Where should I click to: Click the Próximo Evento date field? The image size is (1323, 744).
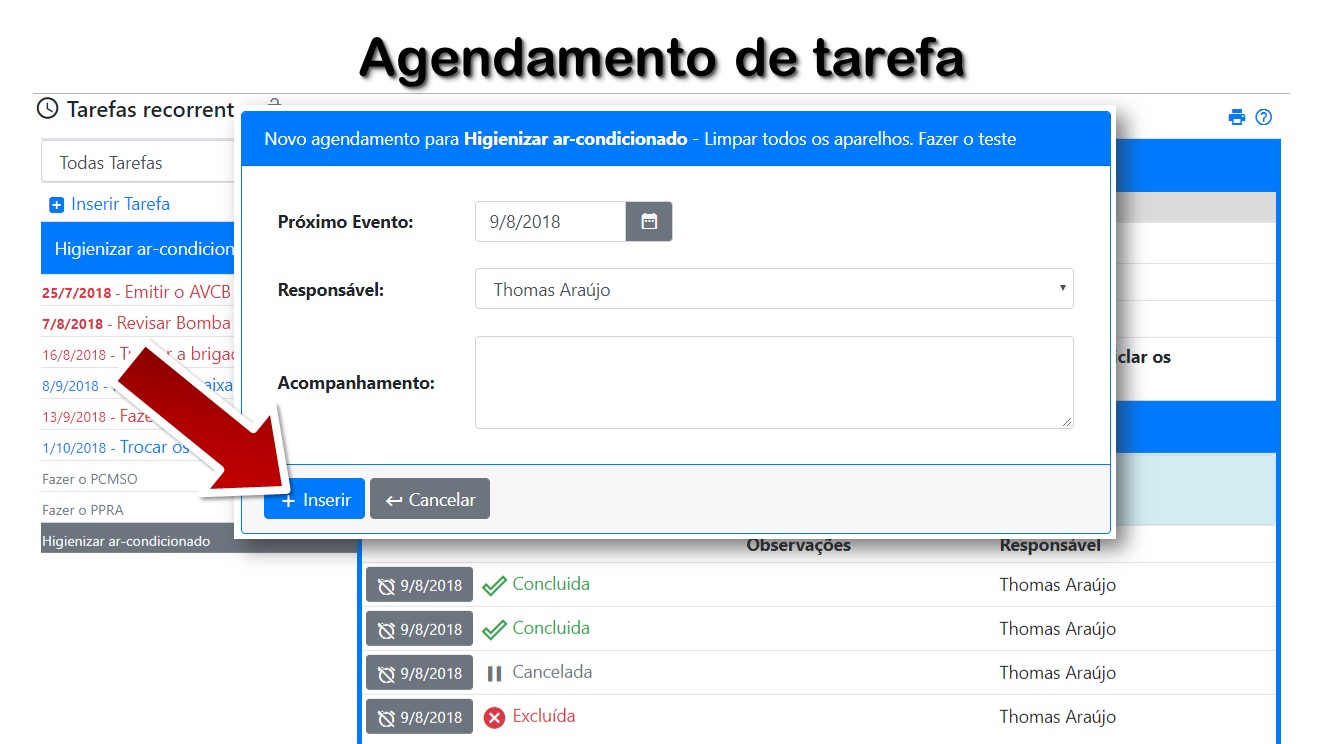tap(550, 222)
